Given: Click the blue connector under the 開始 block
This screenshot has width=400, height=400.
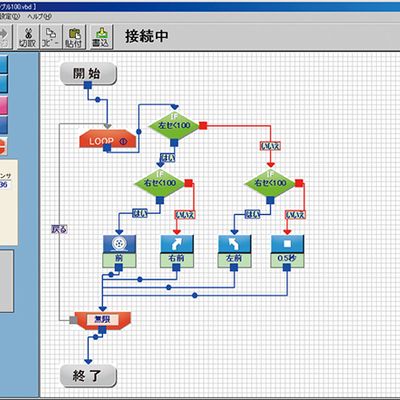Looking at the screenshot, I should pos(88,85).
